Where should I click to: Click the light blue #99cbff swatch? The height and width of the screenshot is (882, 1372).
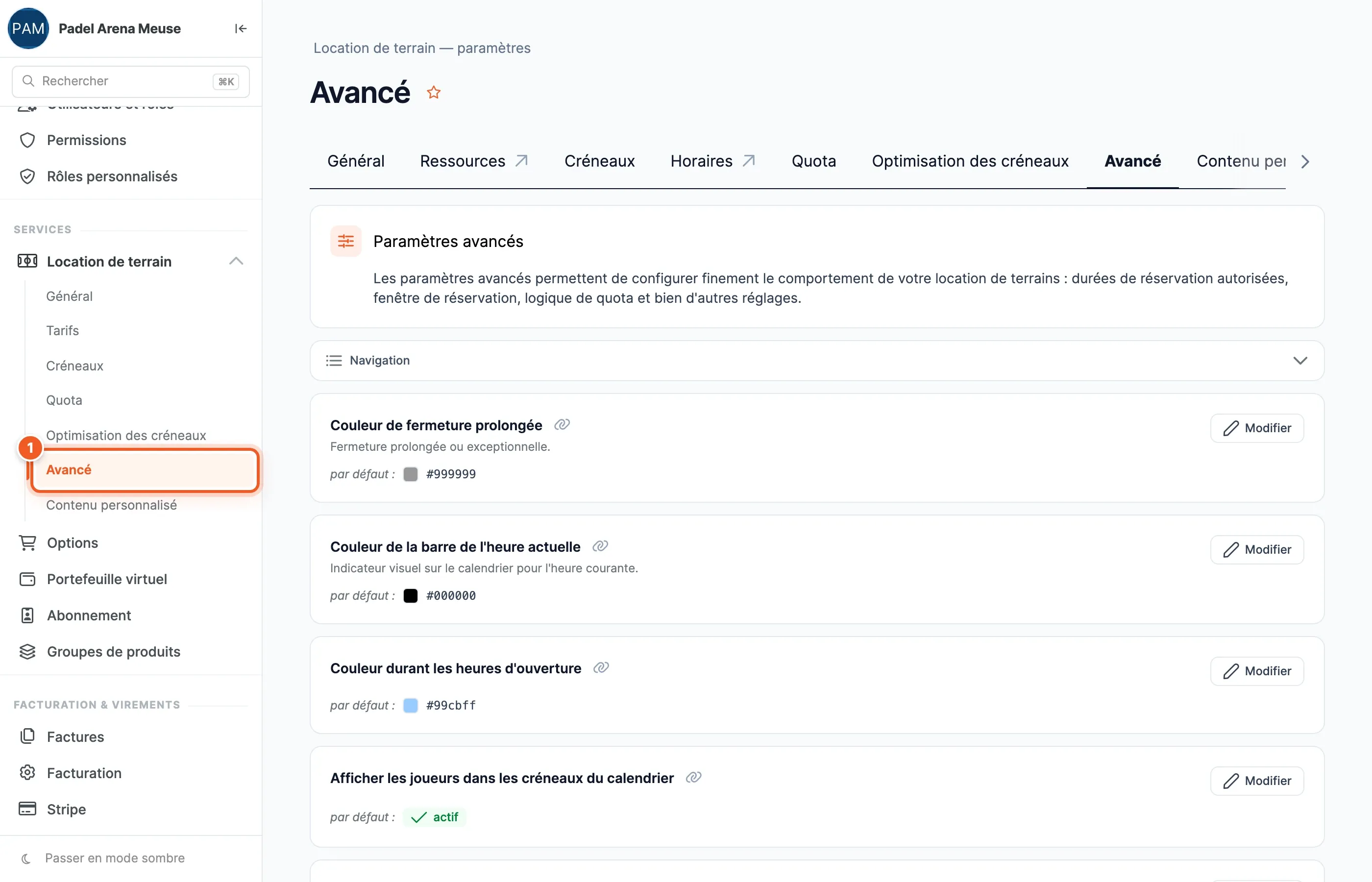(x=411, y=705)
